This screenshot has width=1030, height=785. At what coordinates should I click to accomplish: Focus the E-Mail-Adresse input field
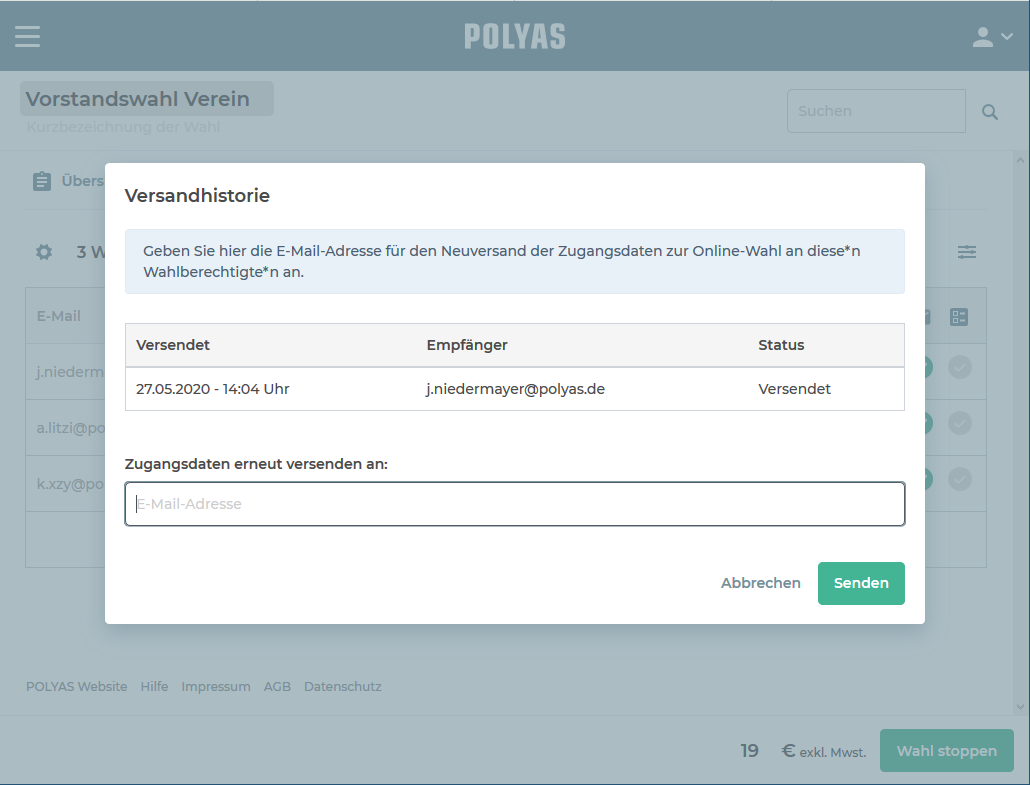[x=515, y=504]
